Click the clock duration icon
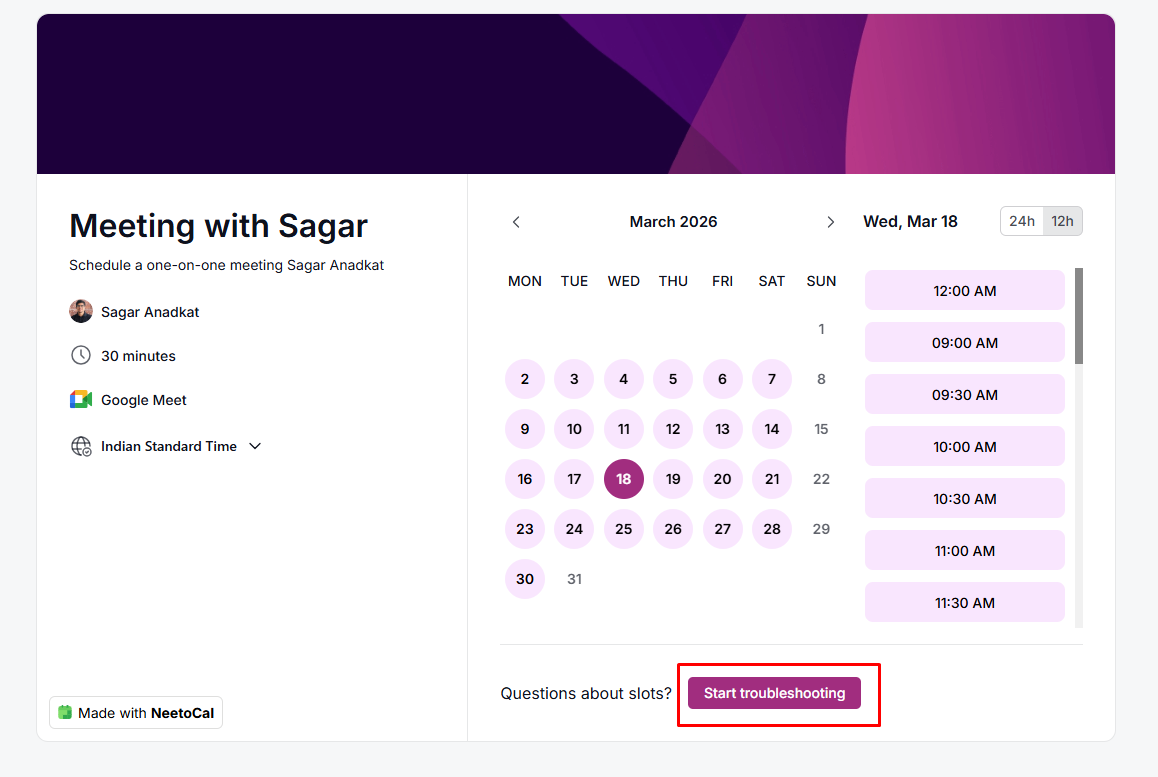The height and width of the screenshot is (777, 1158). [x=81, y=356]
